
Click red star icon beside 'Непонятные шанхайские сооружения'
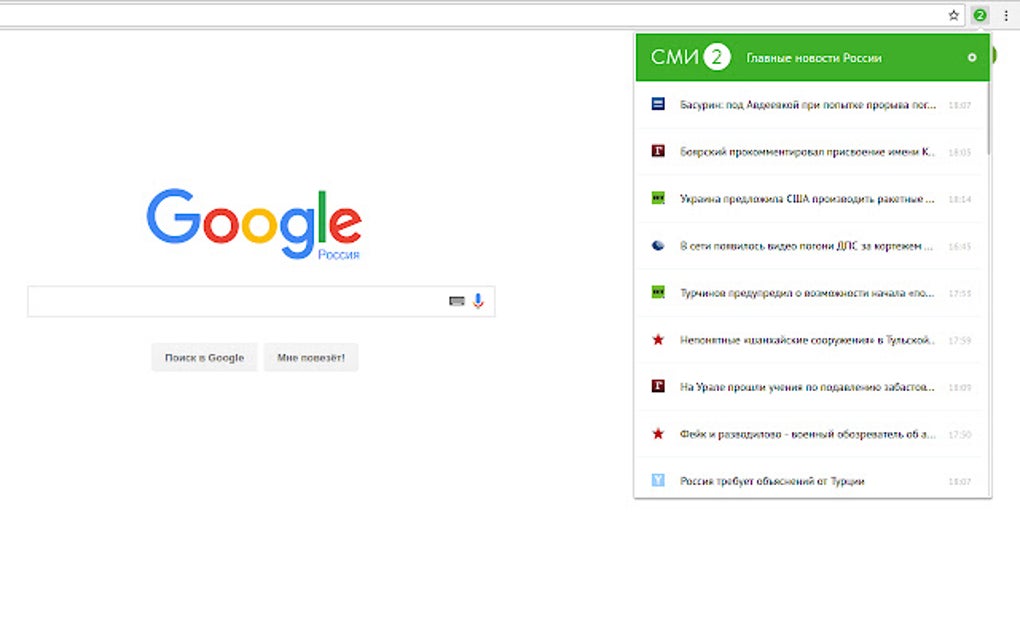[x=658, y=339]
